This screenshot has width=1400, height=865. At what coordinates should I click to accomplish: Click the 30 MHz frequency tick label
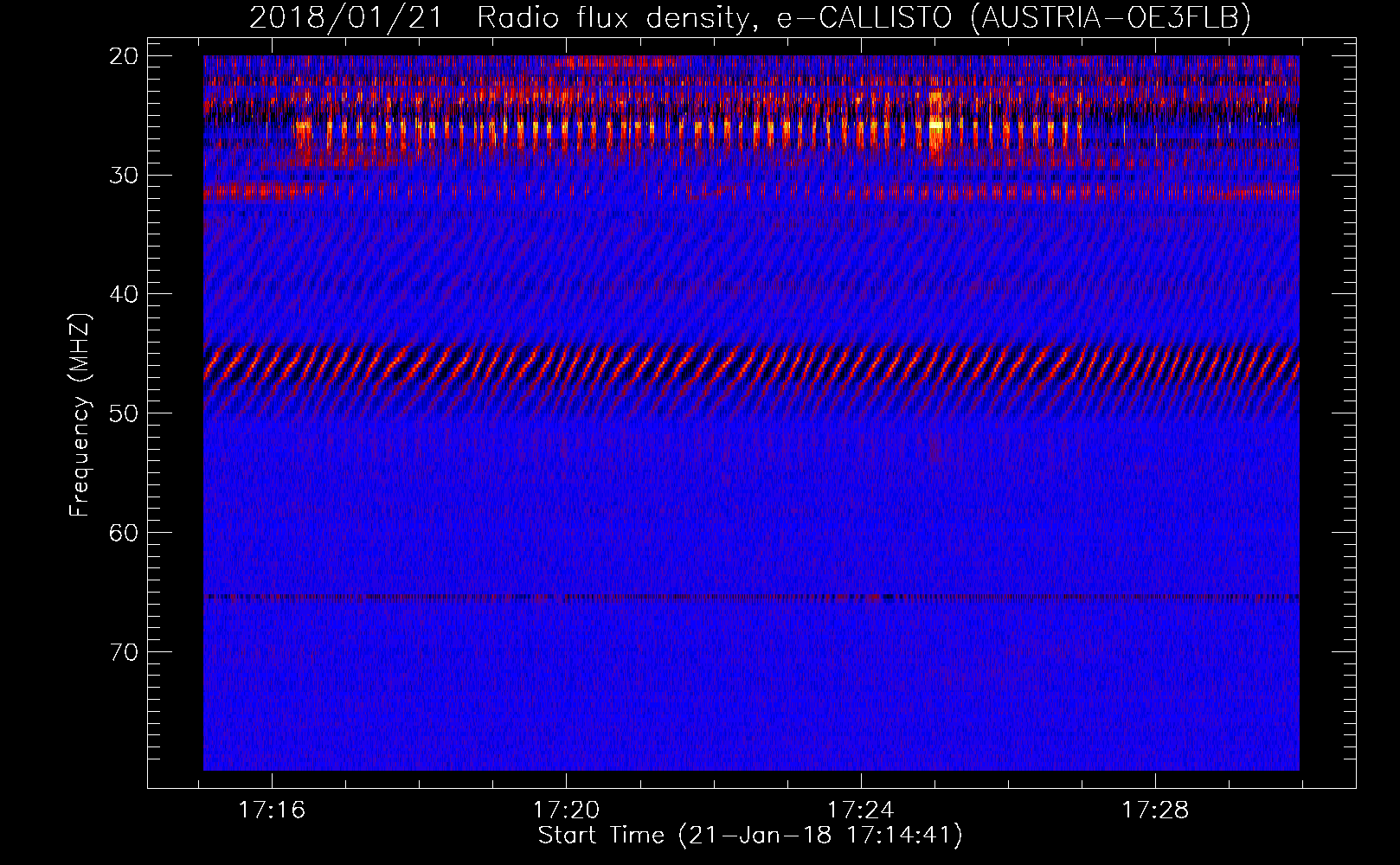tap(125, 175)
